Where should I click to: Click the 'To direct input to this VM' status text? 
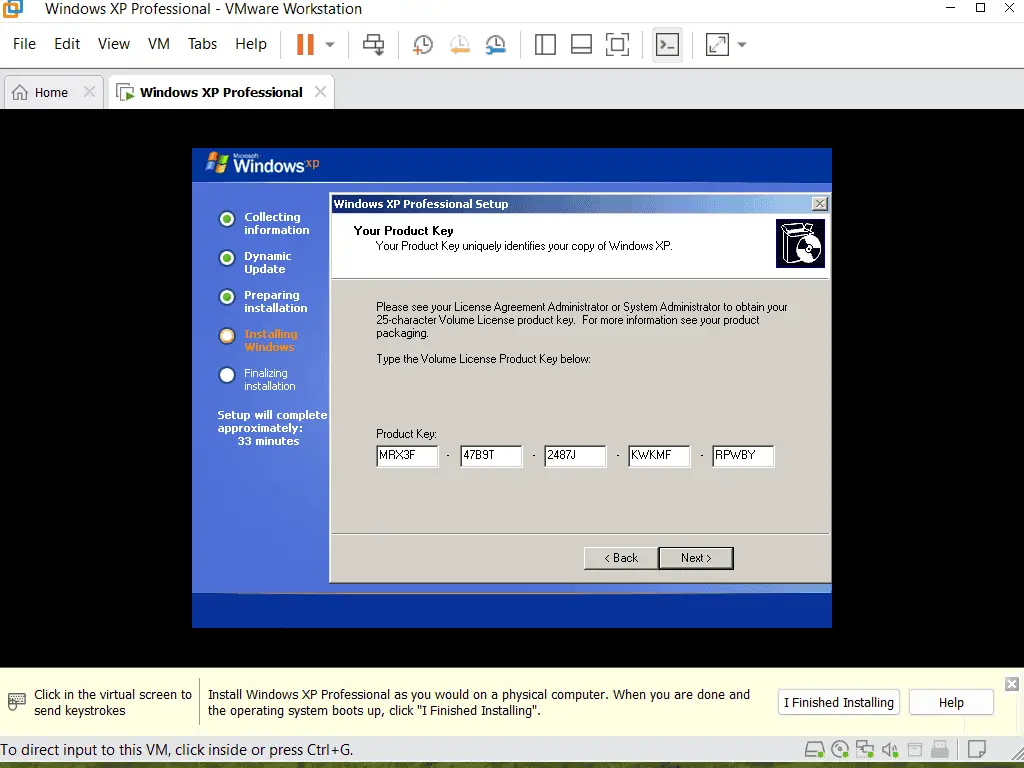coord(177,750)
